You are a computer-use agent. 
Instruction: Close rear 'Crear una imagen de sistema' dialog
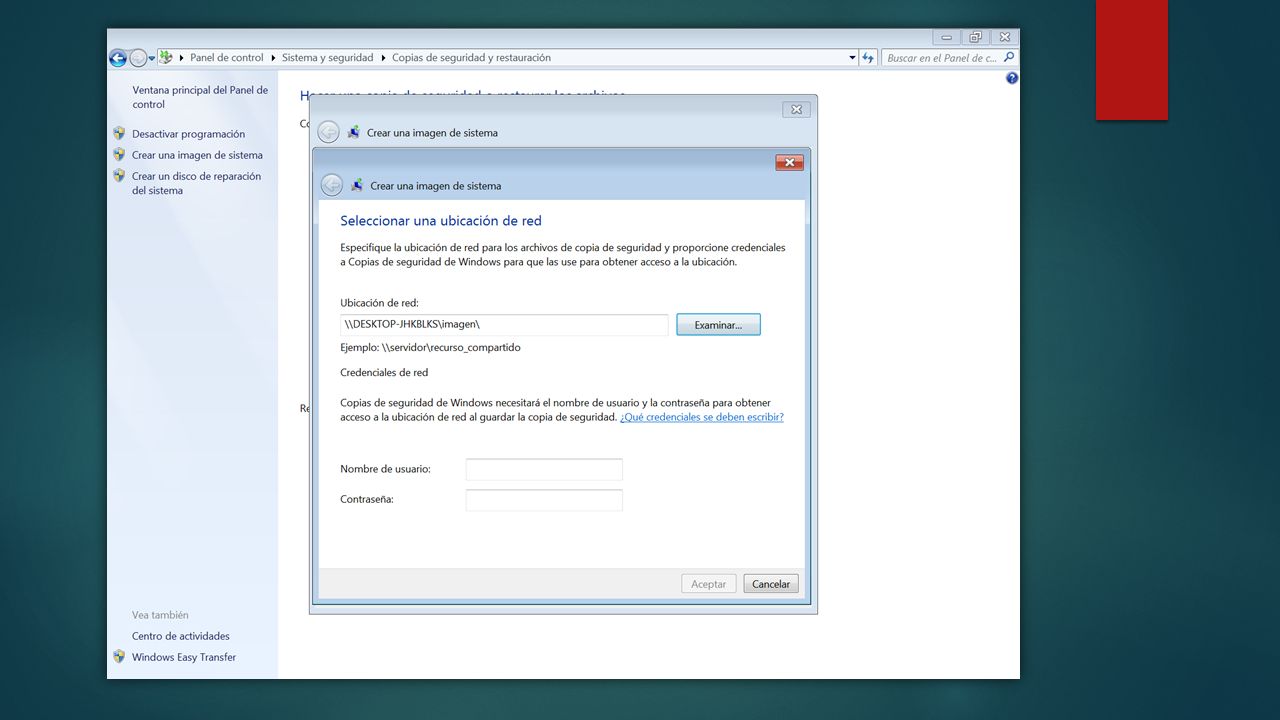(796, 109)
